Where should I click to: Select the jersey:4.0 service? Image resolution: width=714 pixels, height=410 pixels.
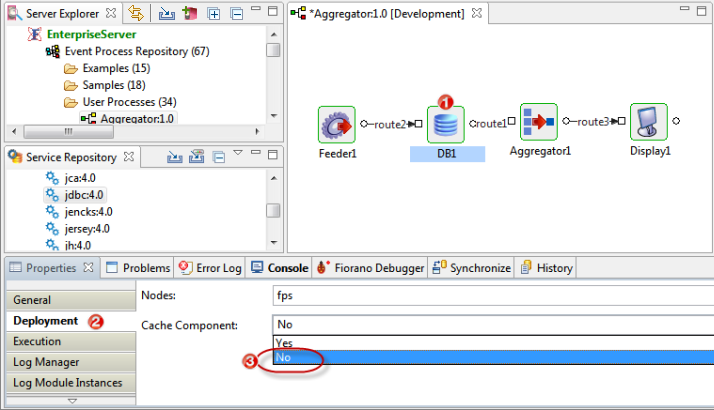87,229
